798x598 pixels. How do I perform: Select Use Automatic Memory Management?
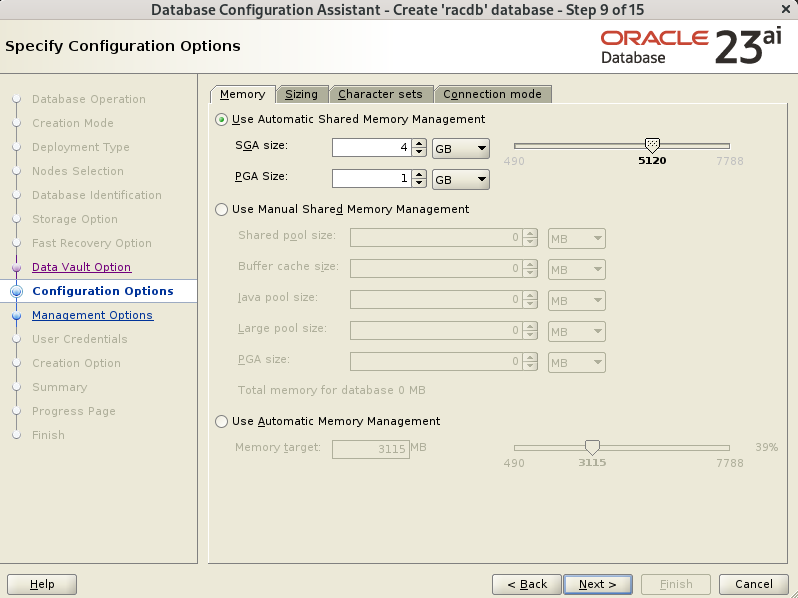click(221, 421)
